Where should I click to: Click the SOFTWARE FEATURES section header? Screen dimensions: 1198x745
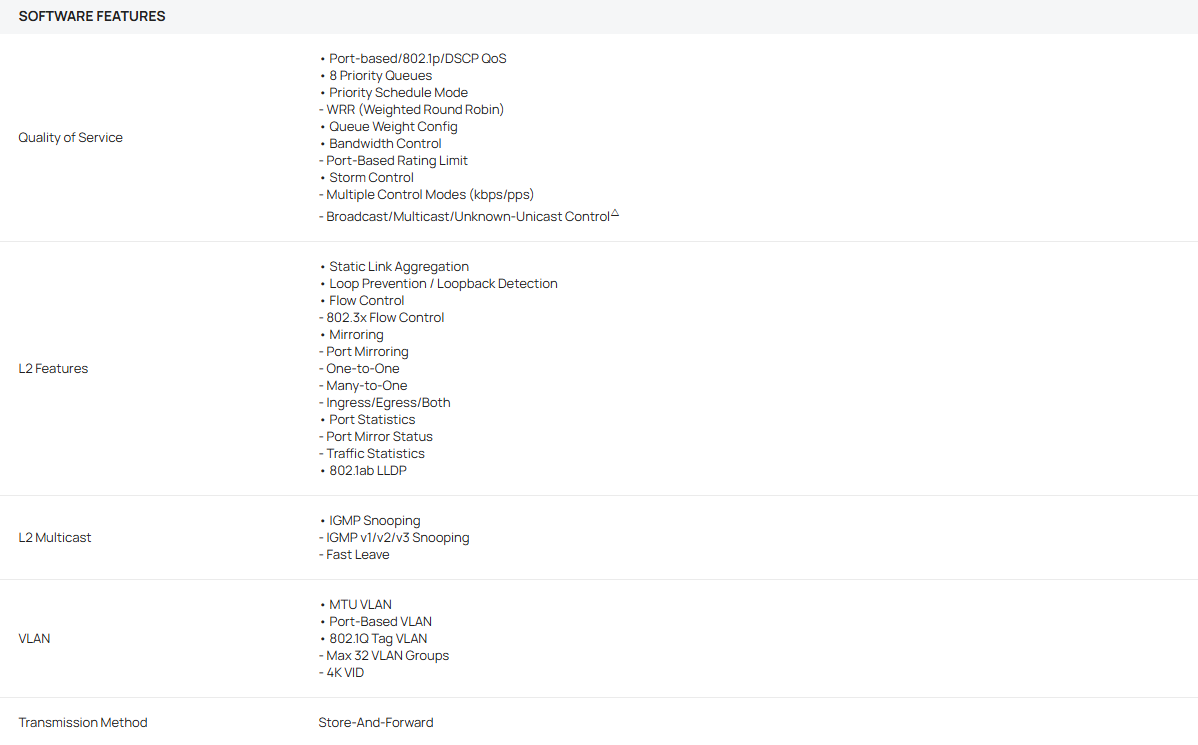coord(92,16)
